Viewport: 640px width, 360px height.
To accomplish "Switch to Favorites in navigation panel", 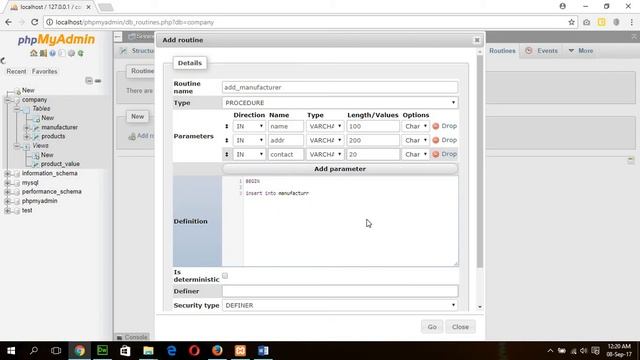I will click(44, 71).
